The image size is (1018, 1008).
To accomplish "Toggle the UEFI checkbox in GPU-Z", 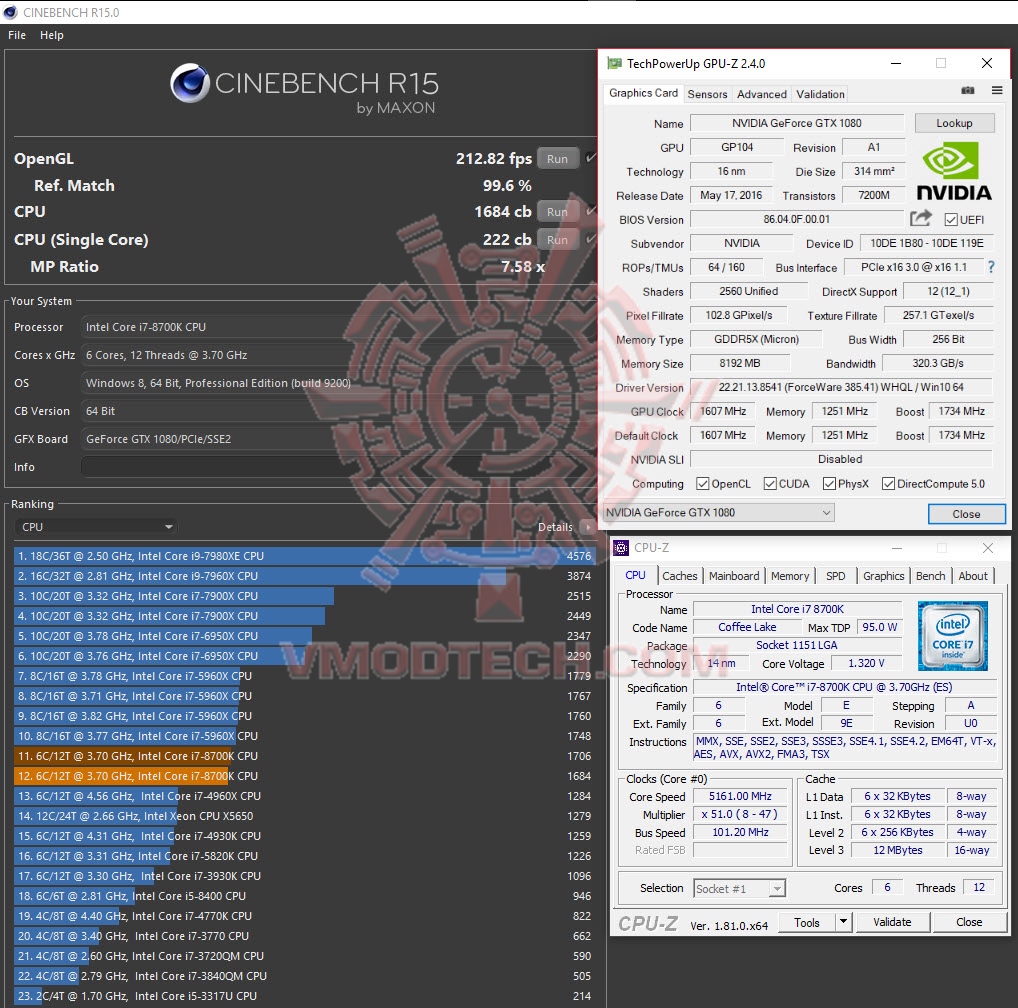I will pyautogui.click(x=950, y=220).
